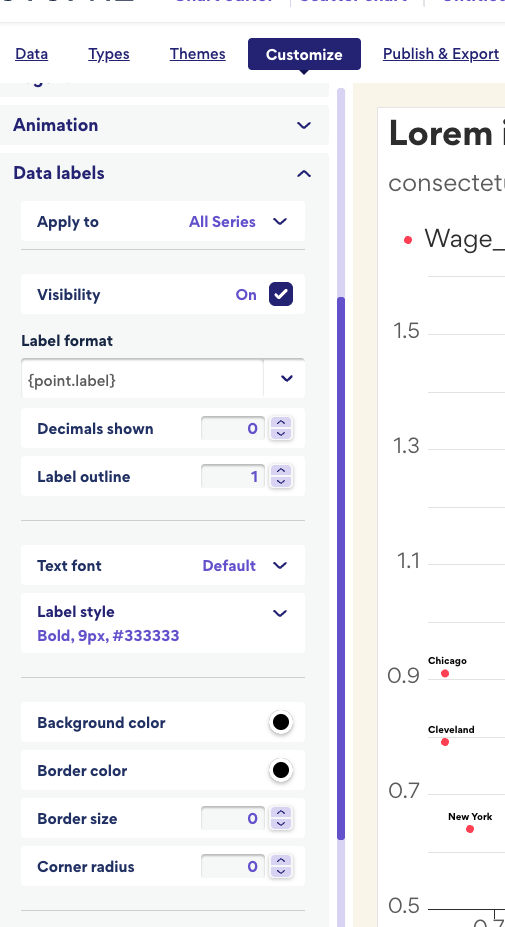Open the Apply to All Series dropdown
The height and width of the screenshot is (927, 505).
point(163,221)
